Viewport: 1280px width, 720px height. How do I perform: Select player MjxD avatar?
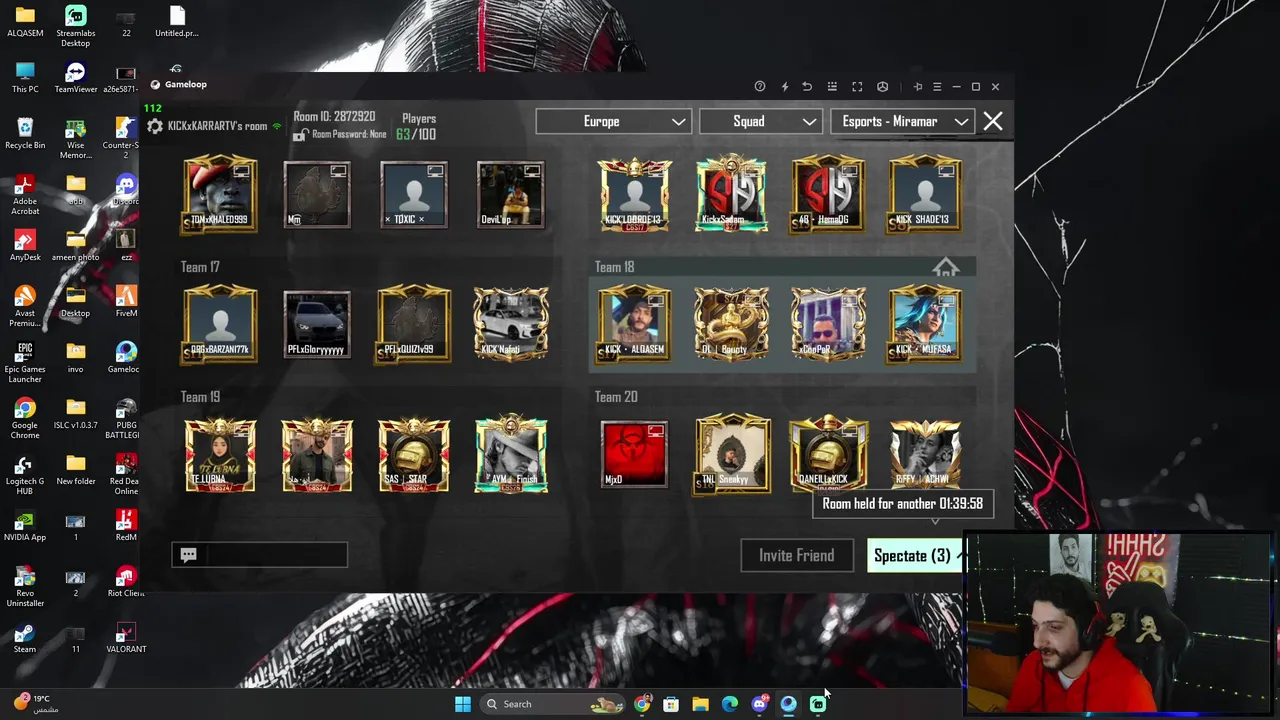(634, 454)
